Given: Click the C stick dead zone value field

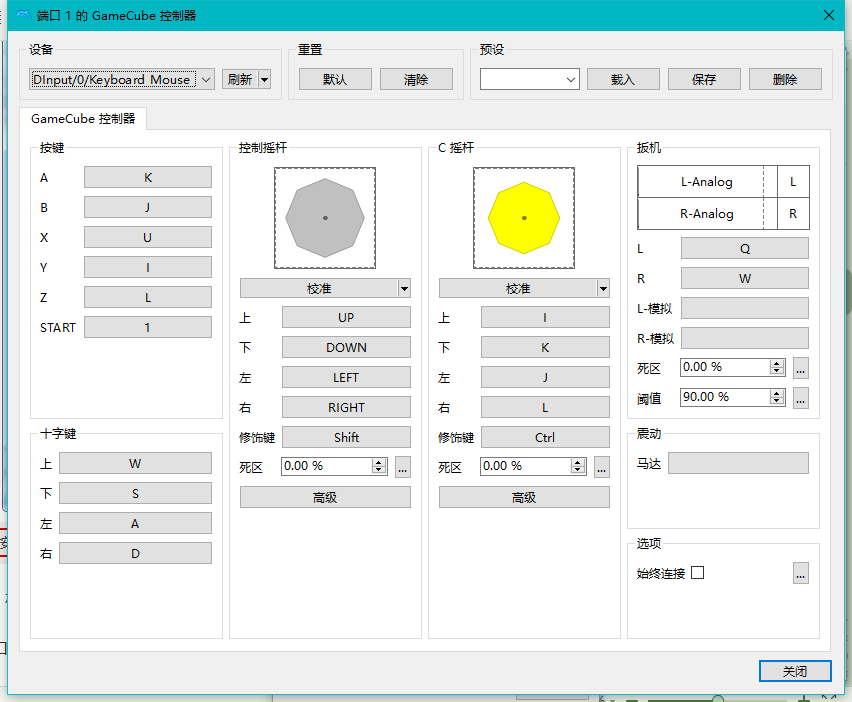Looking at the screenshot, I should pos(525,466).
